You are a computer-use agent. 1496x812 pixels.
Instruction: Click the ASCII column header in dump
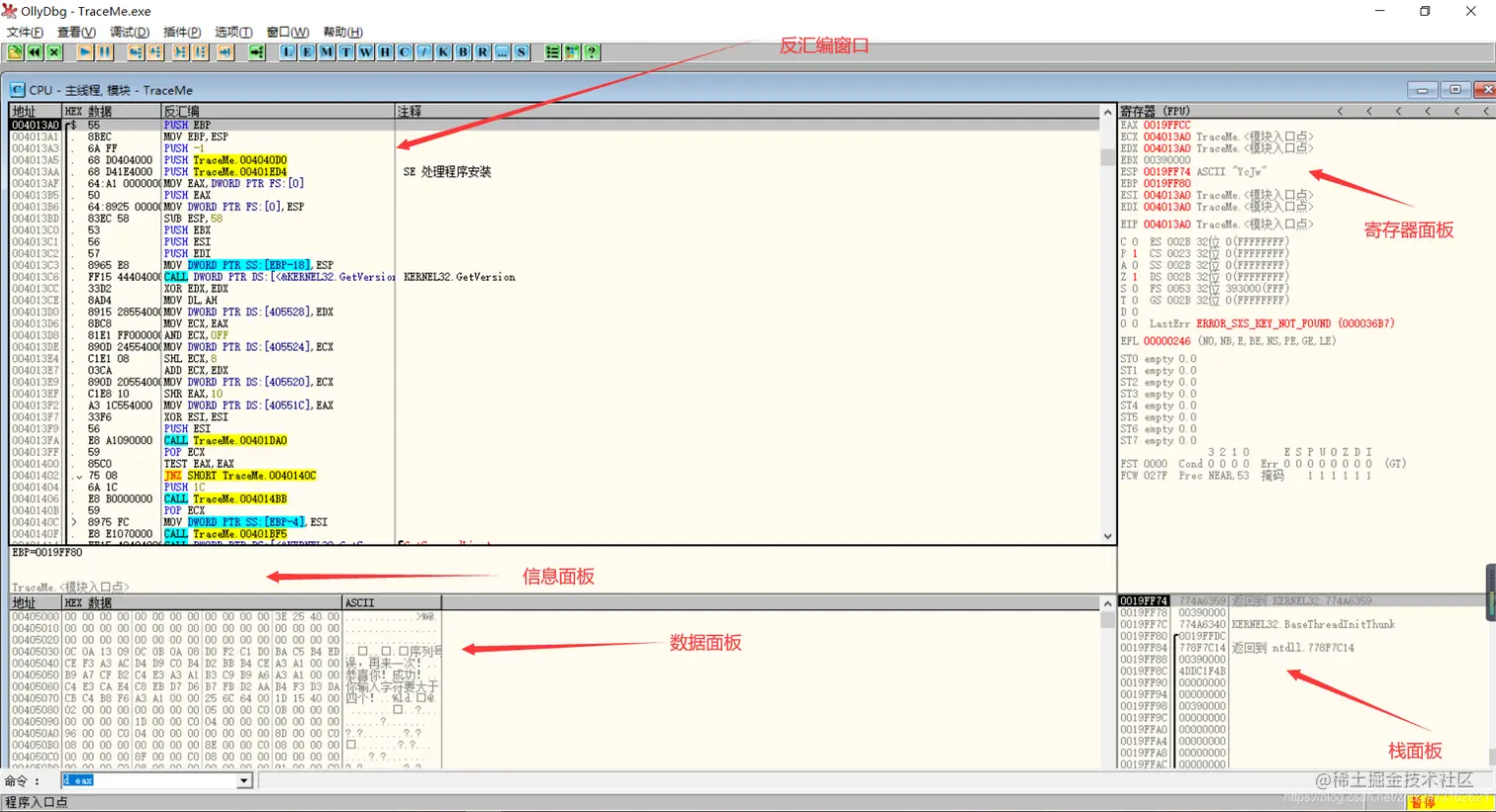pos(392,602)
